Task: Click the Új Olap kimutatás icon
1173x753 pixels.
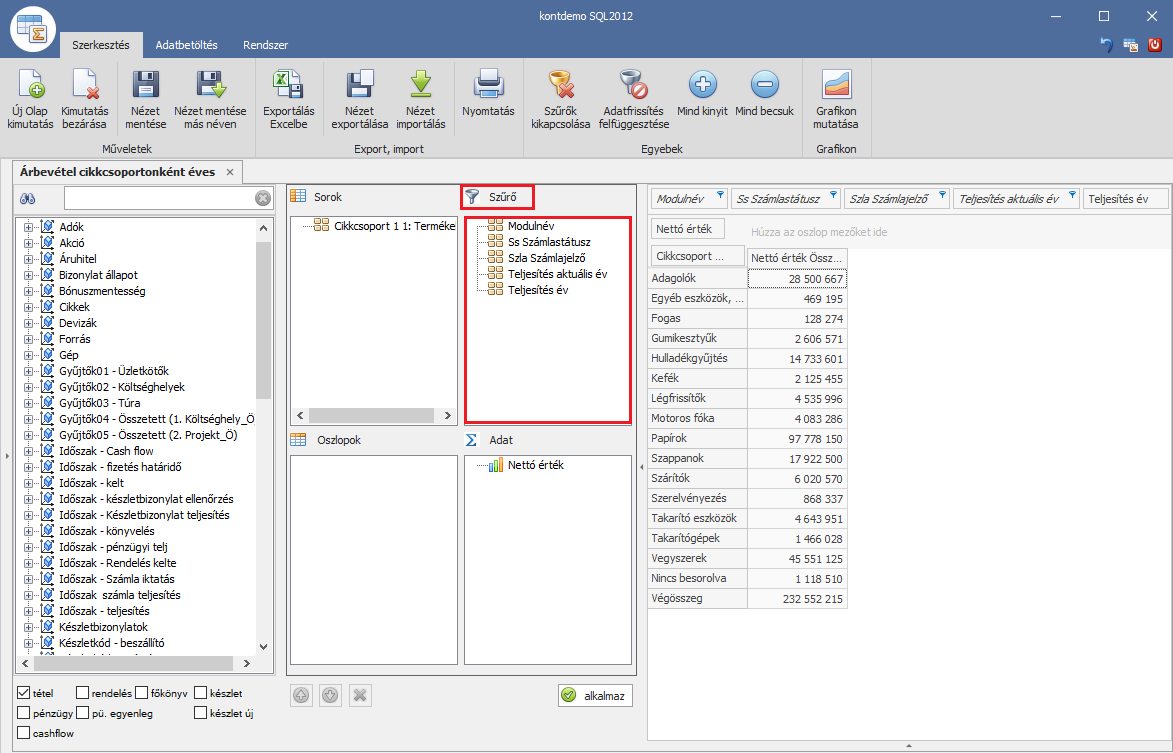Action: point(30,86)
